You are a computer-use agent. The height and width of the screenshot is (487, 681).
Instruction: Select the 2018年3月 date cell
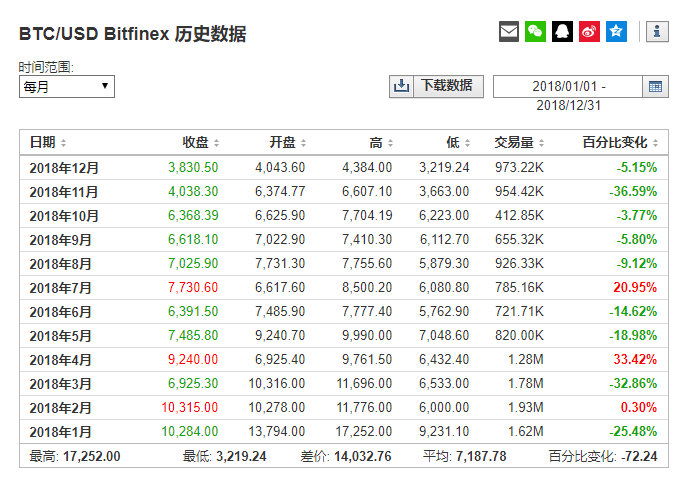(x=60, y=384)
